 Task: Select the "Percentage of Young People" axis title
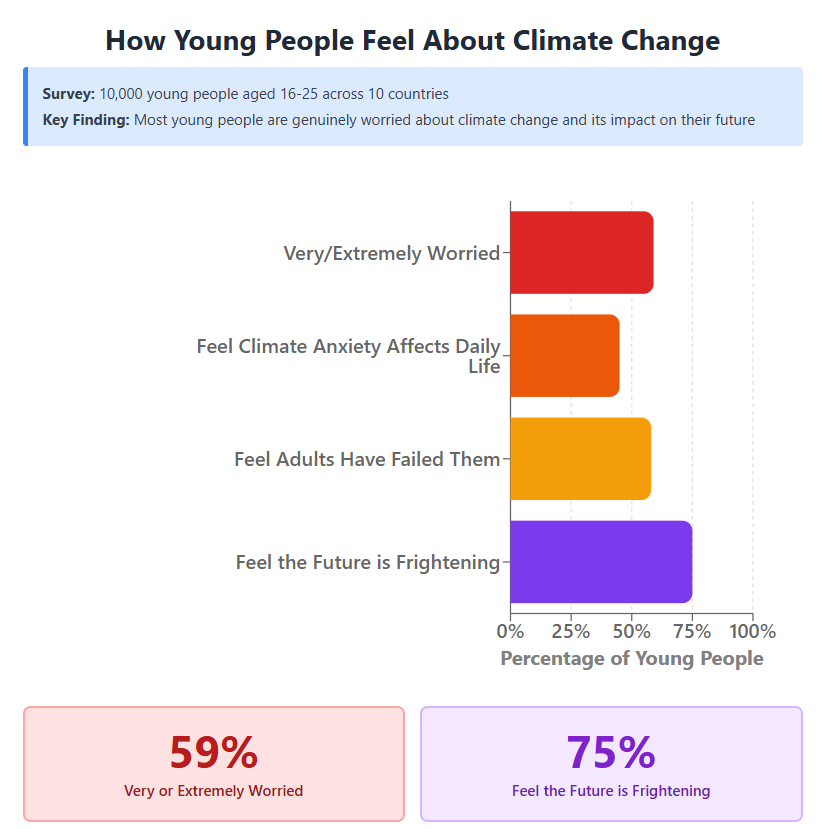tap(631, 658)
